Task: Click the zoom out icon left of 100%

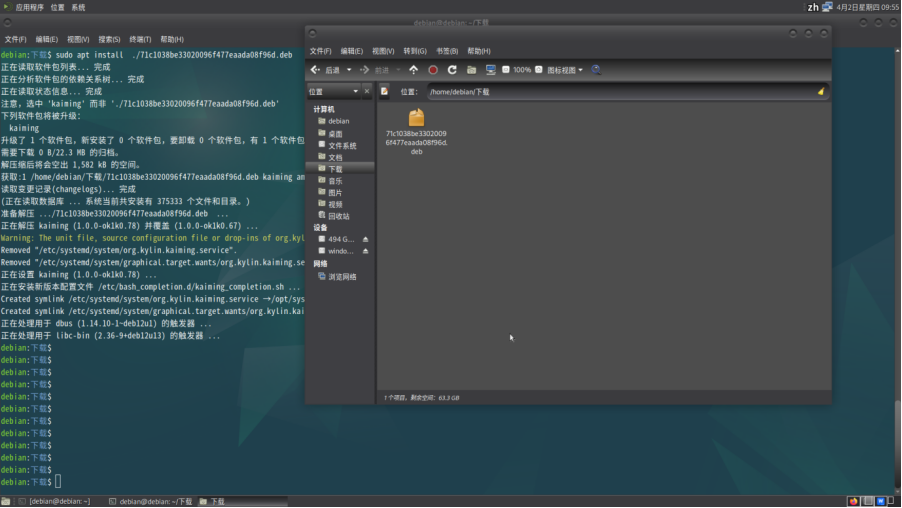Action: [505, 70]
